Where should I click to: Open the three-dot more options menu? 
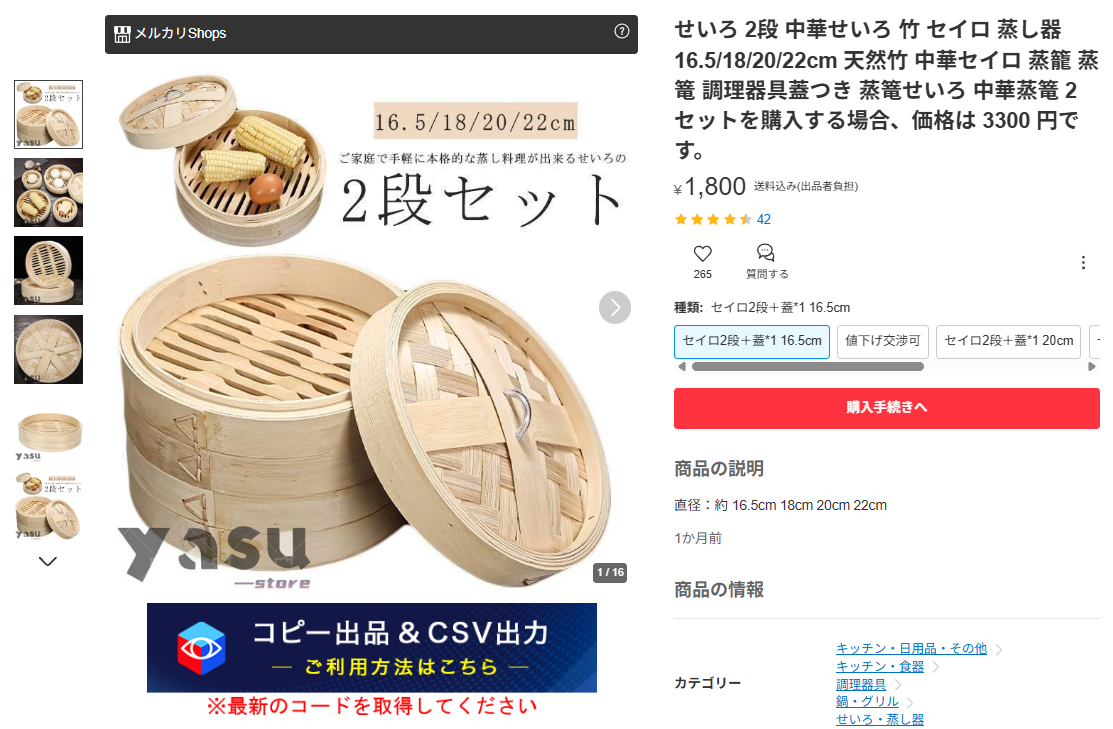[1082, 263]
